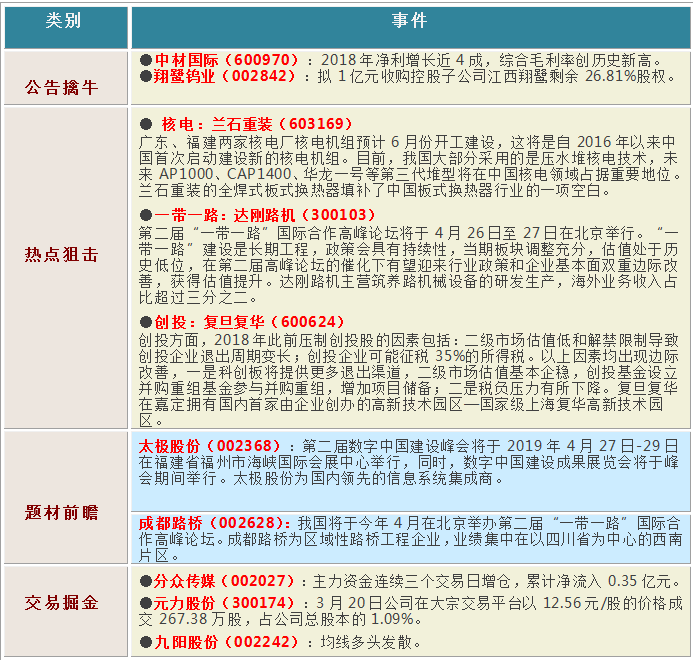
Task: Click text 主力资金连续三个交易日增仓
Action: click(x=411, y=581)
